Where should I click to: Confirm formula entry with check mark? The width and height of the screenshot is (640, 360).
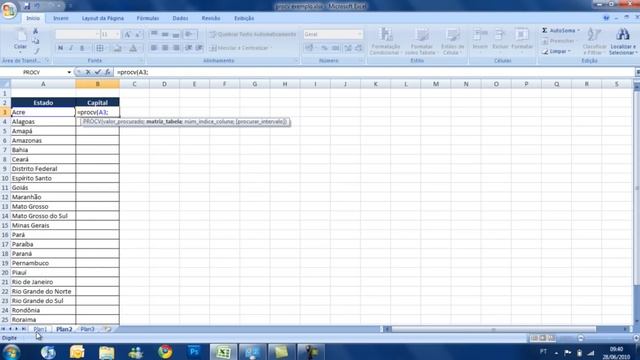coord(98,72)
